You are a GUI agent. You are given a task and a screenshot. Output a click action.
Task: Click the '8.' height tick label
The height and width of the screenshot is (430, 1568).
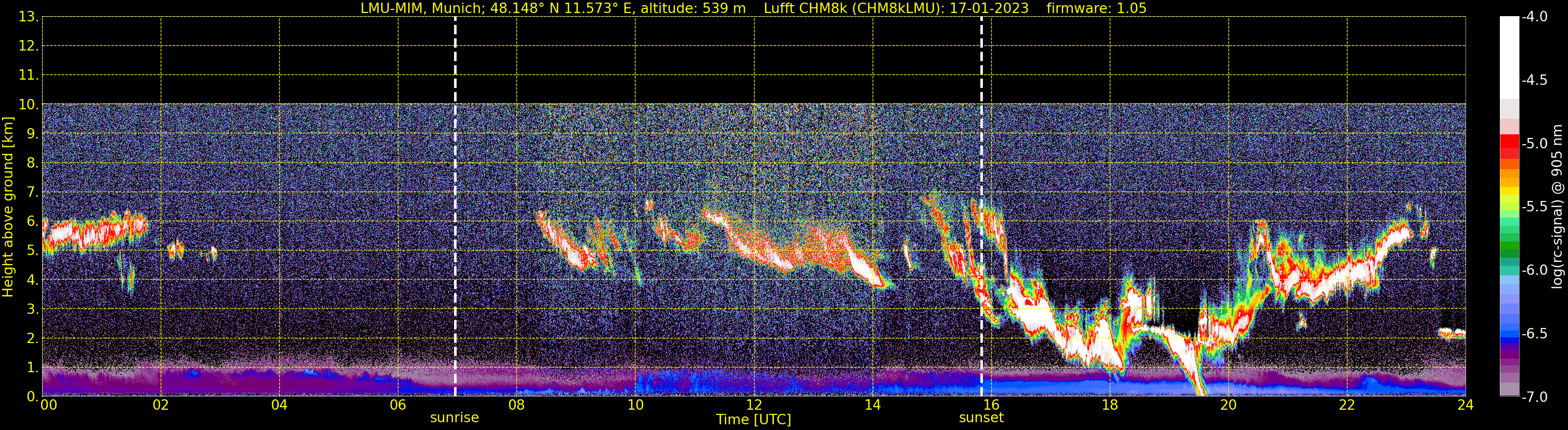click(33, 163)
